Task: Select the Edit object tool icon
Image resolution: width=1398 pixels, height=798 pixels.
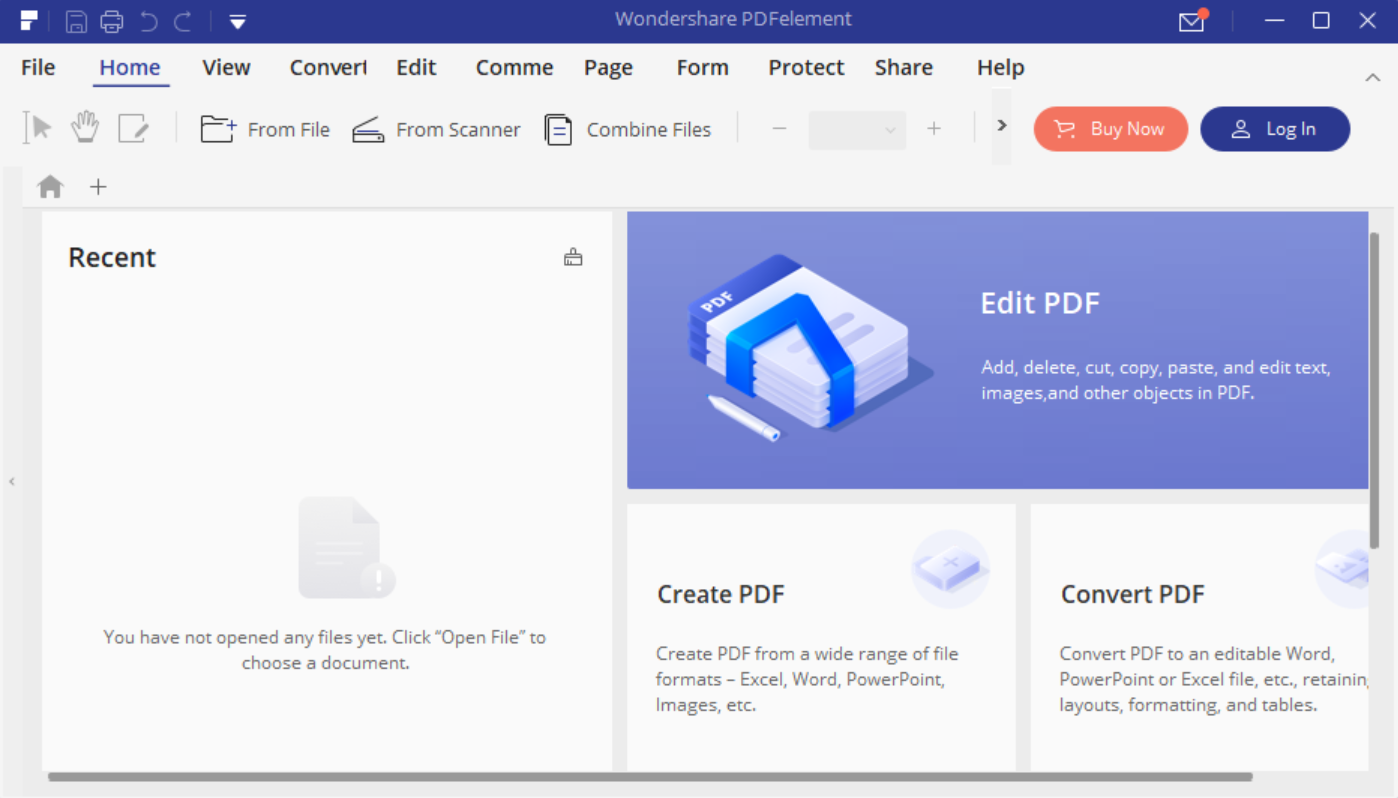Action: point(133,128)
